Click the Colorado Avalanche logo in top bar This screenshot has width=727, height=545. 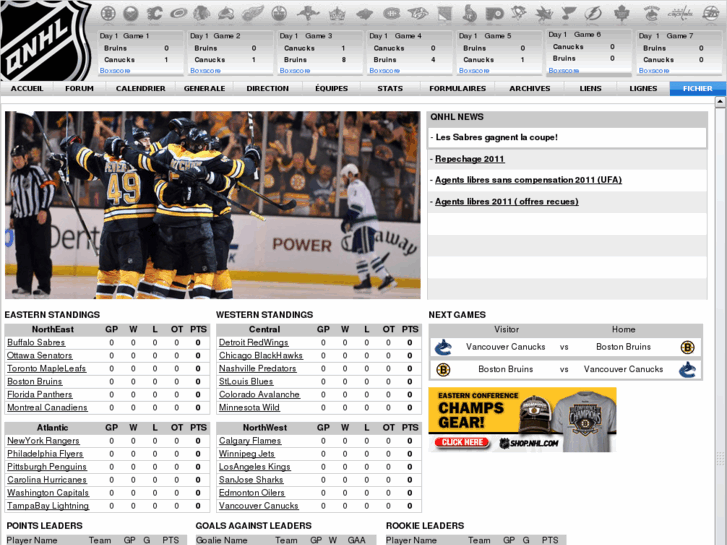226,13
